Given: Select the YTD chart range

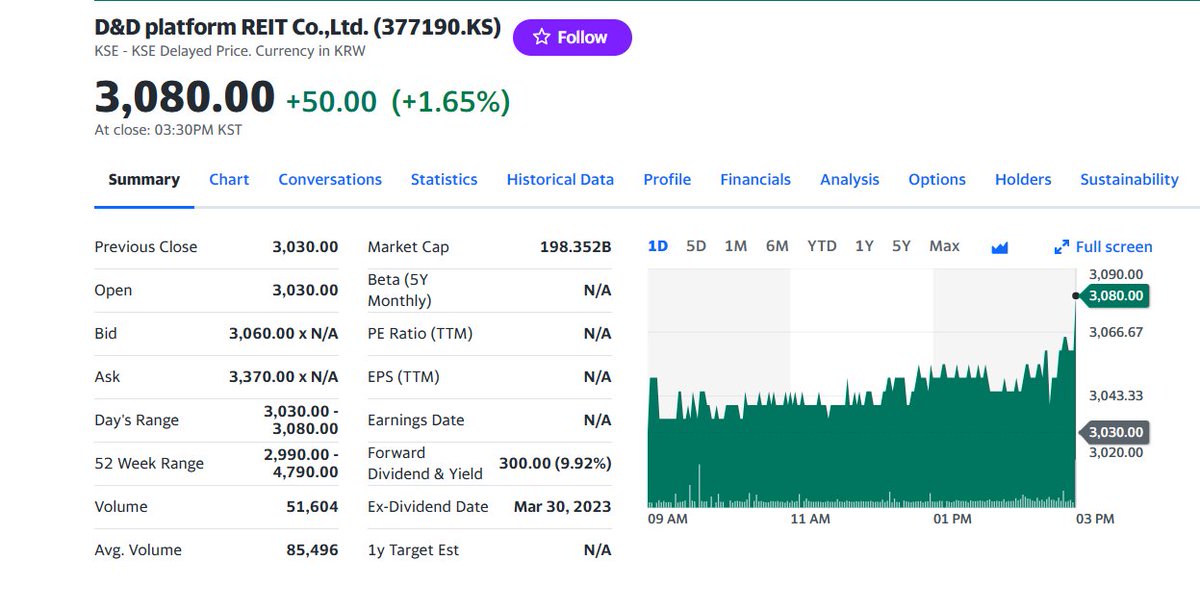Looking at the screenshot, I should point(822,246).
